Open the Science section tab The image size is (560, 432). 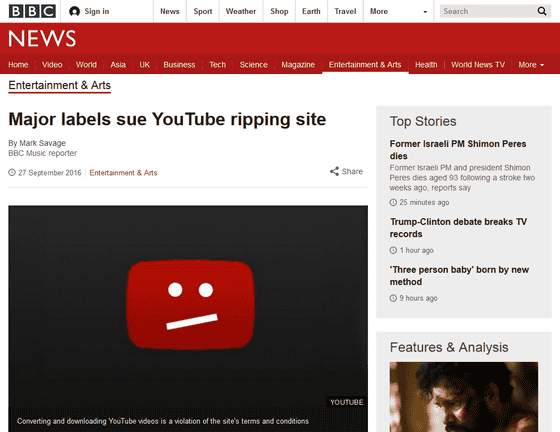(254, 65)
